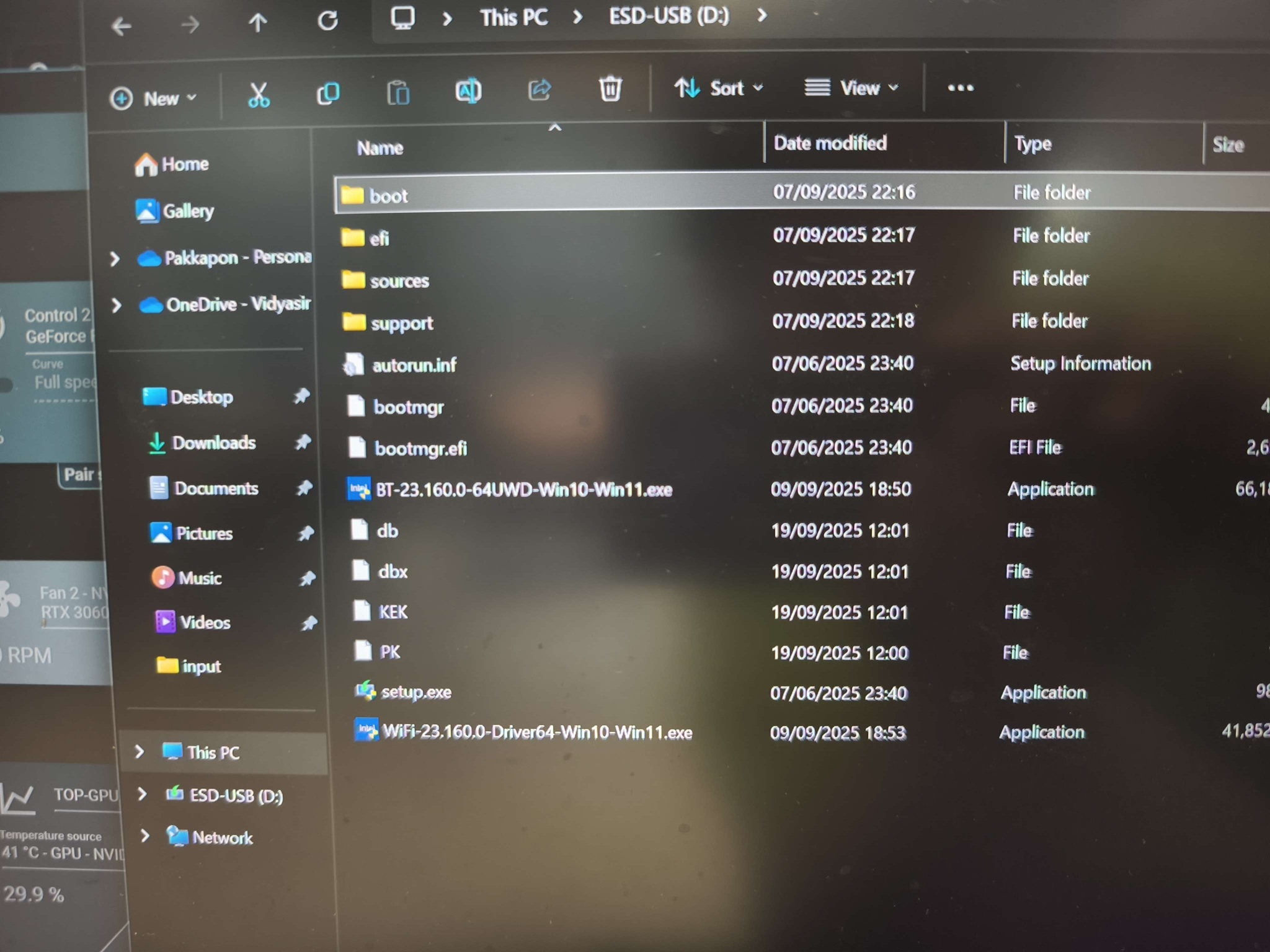Open the input folder in sidebar
Screen dimensions: 1270x952
(189, 666)
